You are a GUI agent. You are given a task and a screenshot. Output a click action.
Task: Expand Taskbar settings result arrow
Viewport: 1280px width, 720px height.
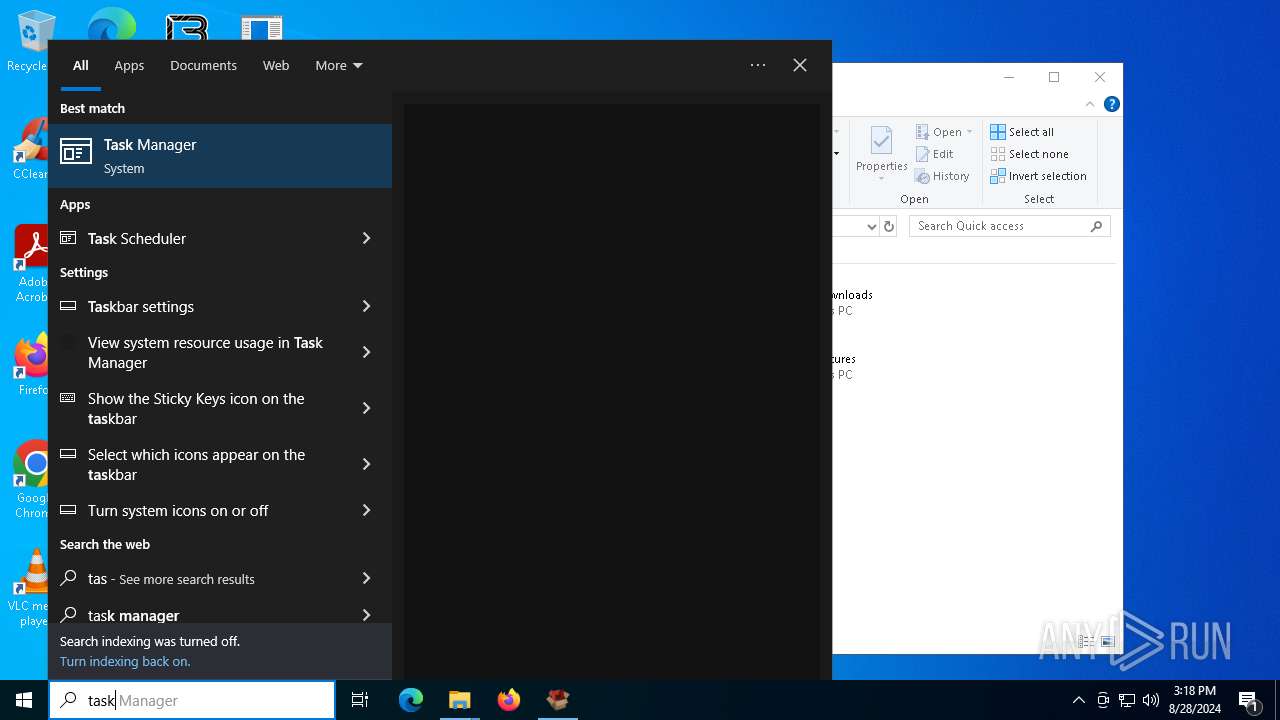coord(366,306)
